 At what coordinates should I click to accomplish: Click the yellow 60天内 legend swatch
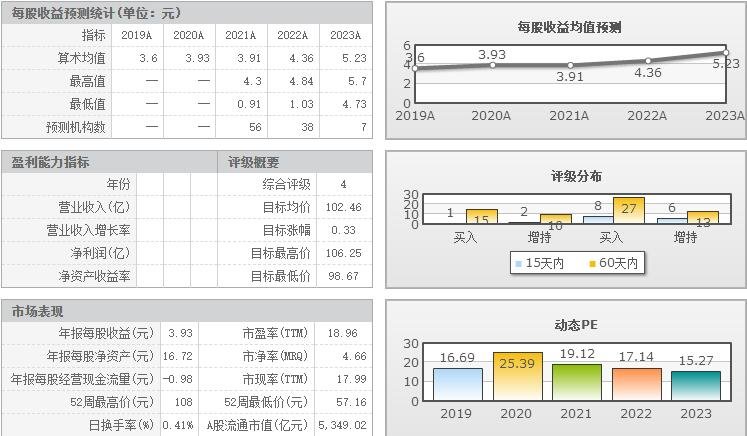coord(593,264)
